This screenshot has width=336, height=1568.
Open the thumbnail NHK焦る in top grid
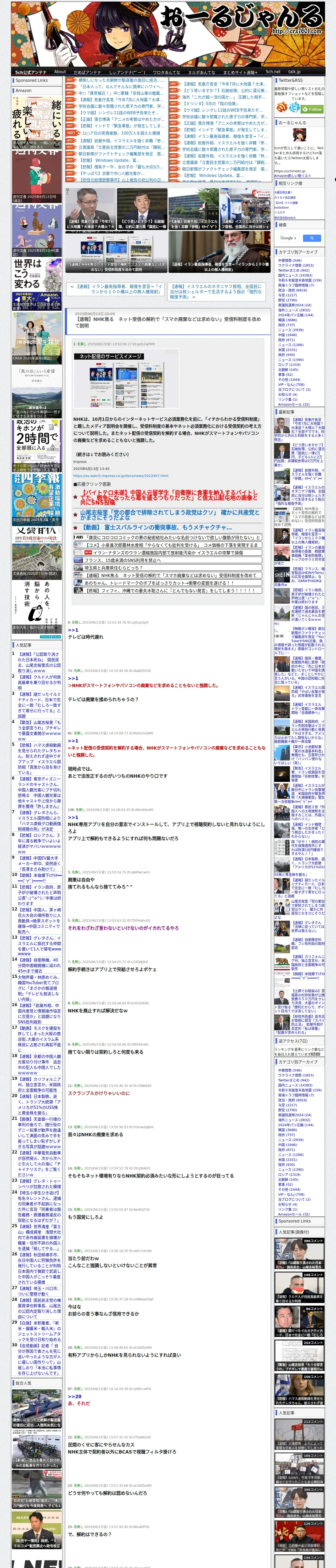116,251
